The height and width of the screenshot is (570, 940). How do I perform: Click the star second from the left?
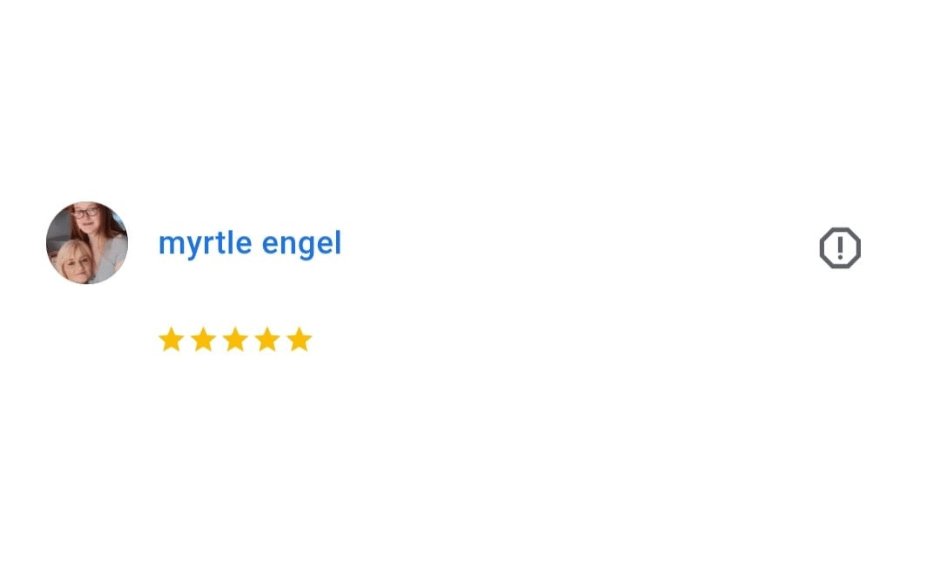(203, 340)
